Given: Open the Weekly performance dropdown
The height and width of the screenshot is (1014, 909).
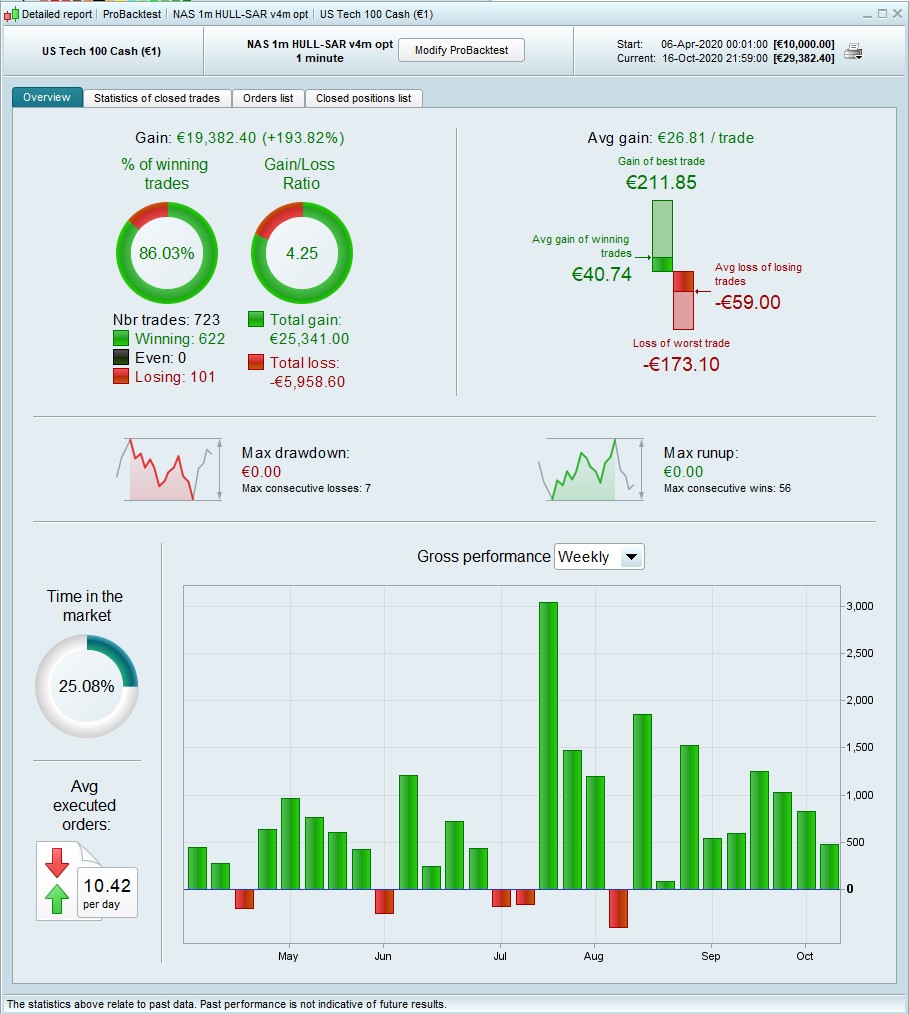Looking at the screenshot, I should (x=599, y=557).
